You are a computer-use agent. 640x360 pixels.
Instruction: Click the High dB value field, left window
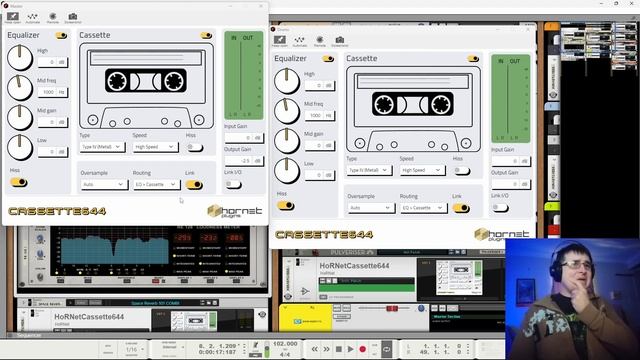pos(53,62)
